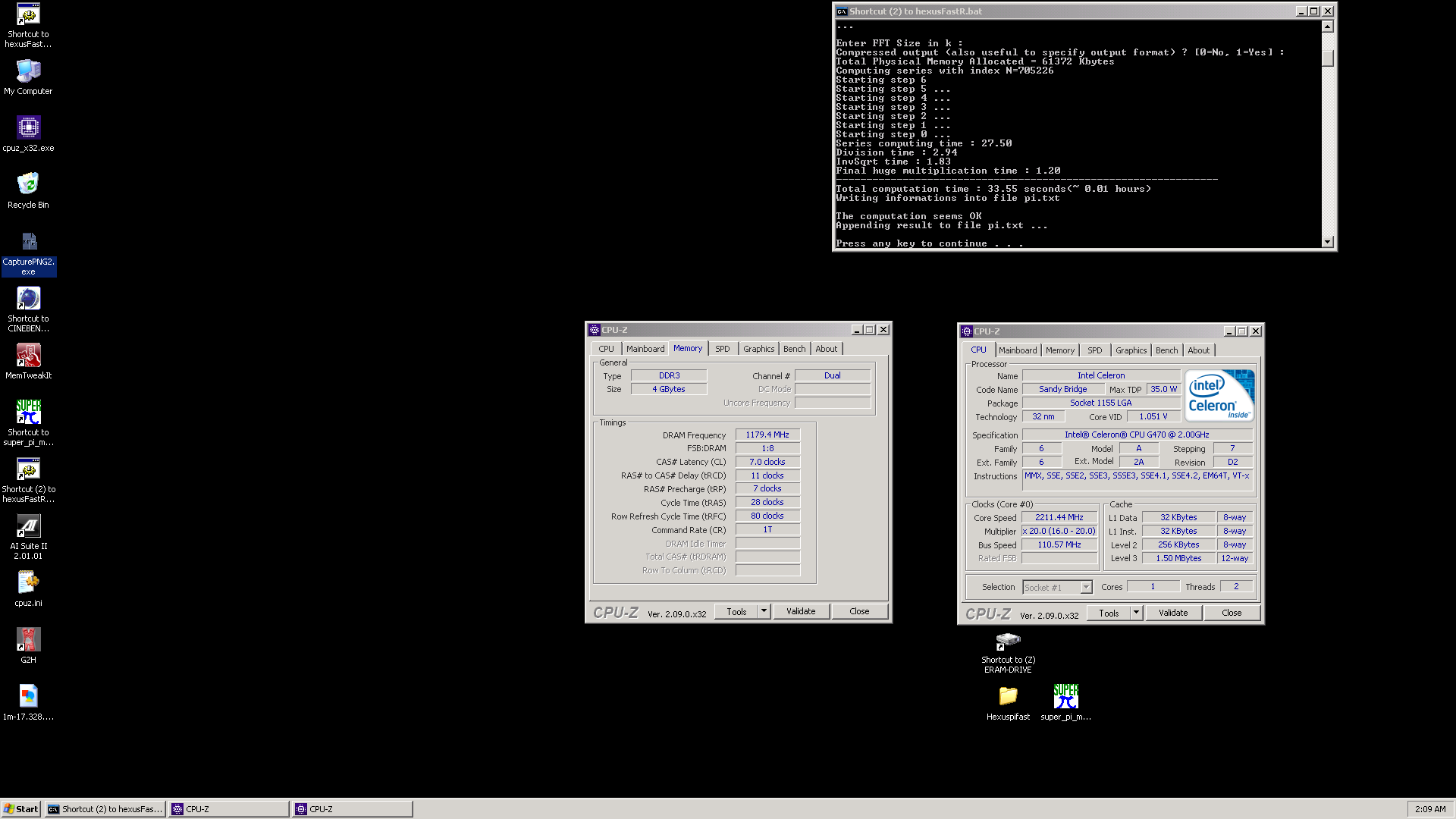The height and width of the screenshot is (819, 1456).
Task: Open Start menu
Action: coord(21,809)
